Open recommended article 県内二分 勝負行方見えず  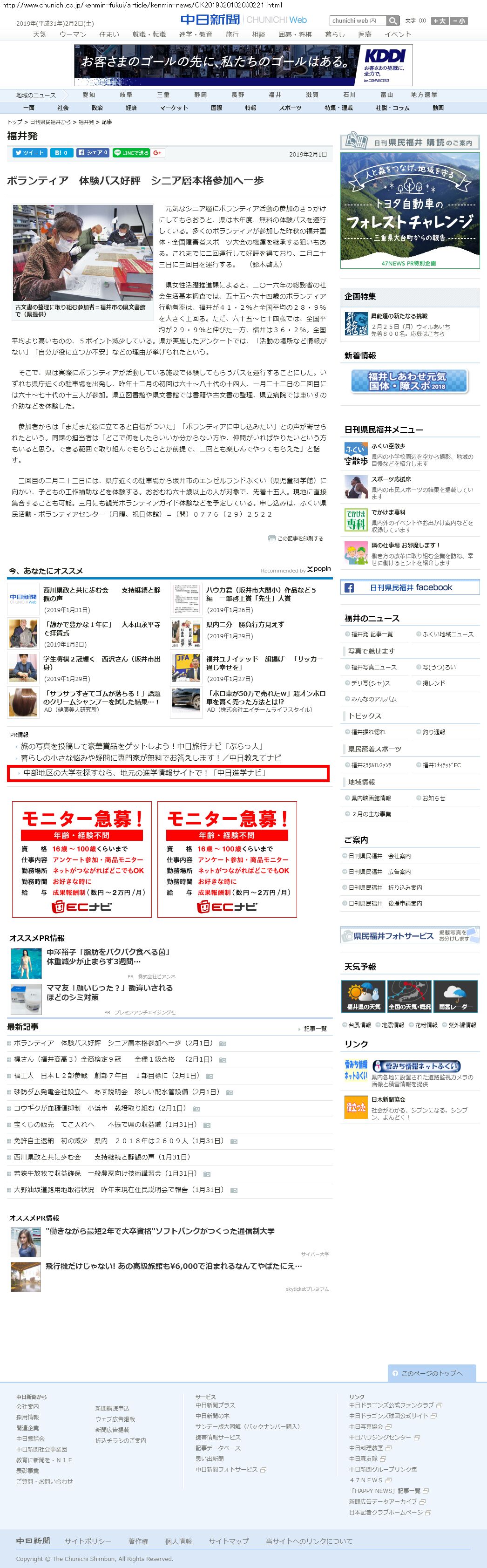(x=245, y=625)
